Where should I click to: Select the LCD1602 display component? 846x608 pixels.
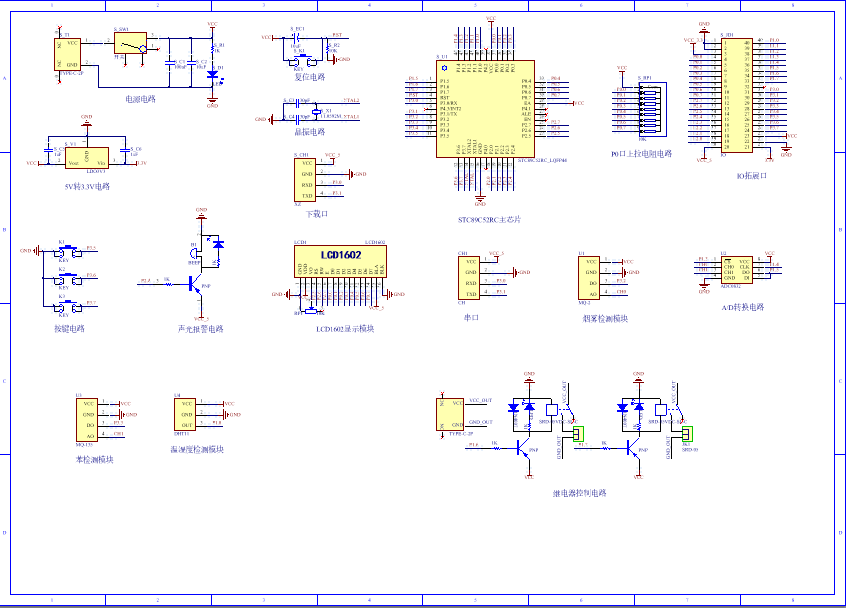[340, 262]
